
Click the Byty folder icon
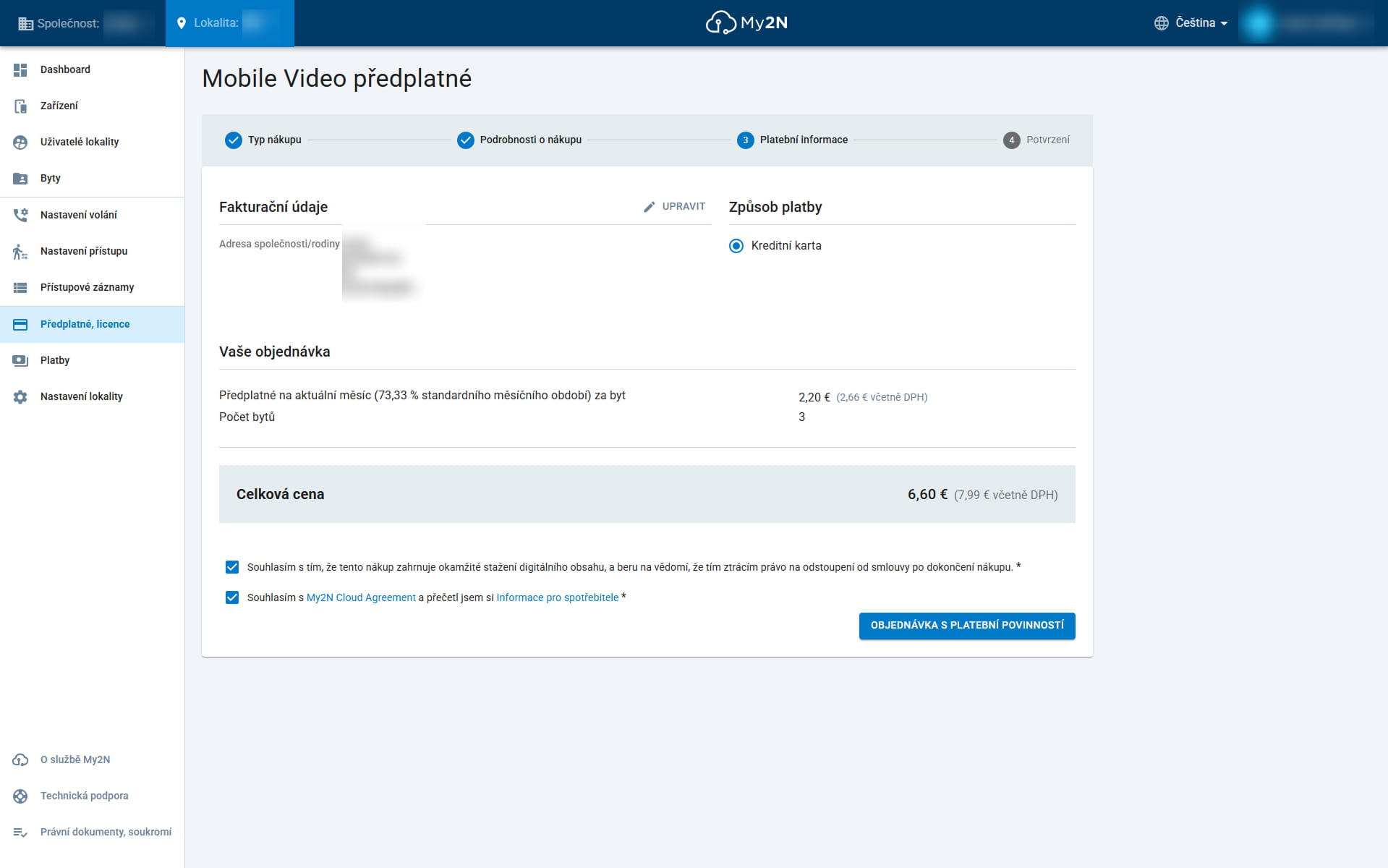pyautogui.click(x=20, y=178)
